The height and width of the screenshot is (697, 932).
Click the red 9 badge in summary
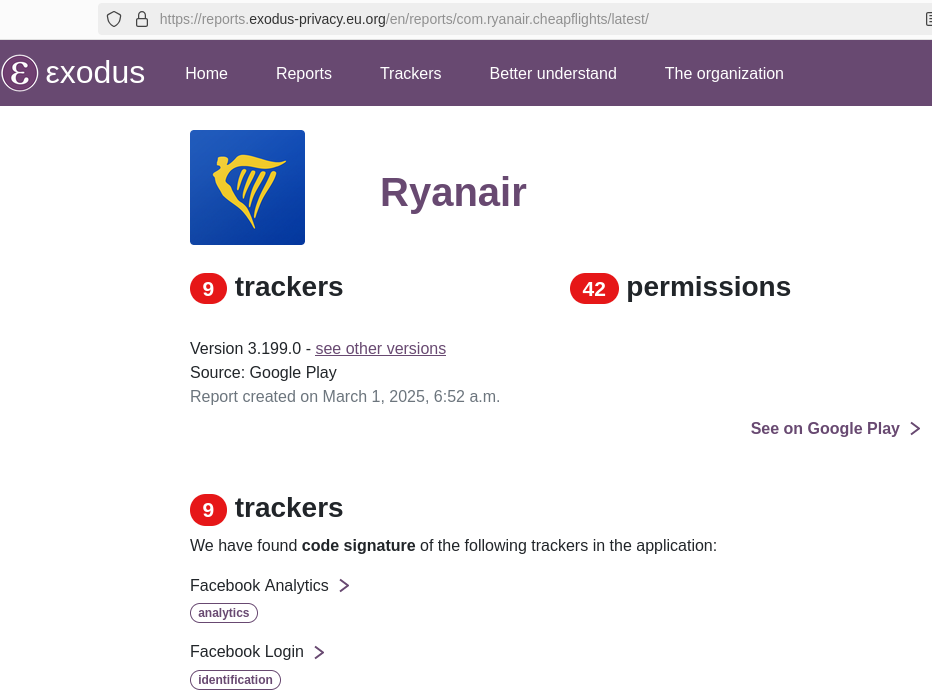click(x=208, y=289)
